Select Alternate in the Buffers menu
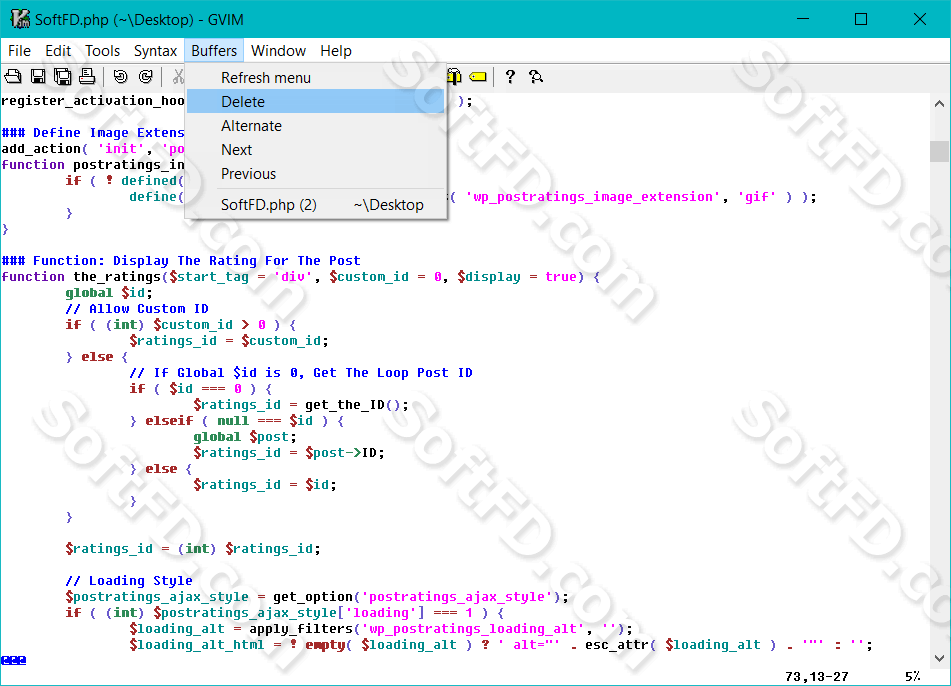The height and width of the screenshot is (686, 951). tap(315, 126)
